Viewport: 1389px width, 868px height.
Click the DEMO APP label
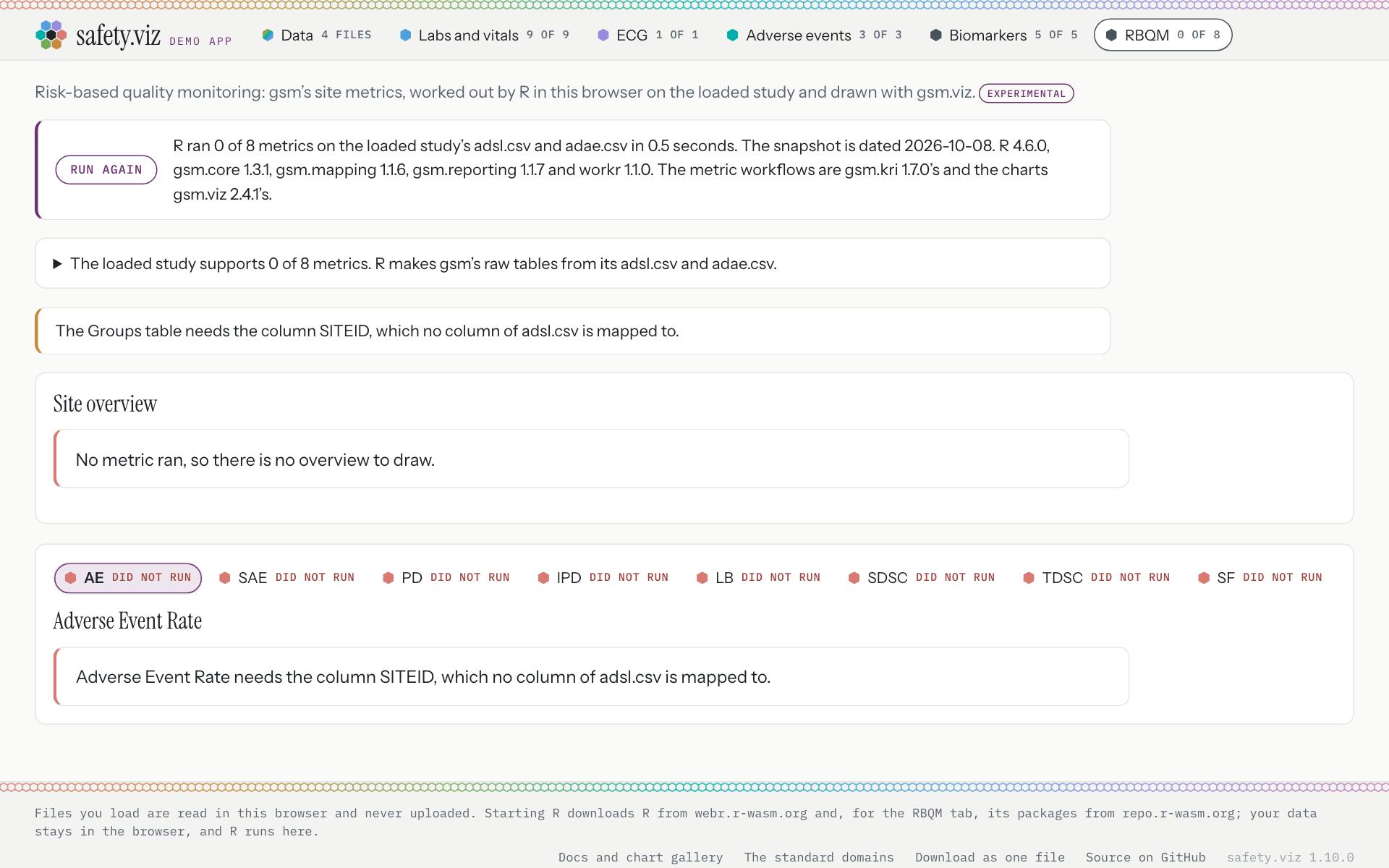[x=200, y=41]
